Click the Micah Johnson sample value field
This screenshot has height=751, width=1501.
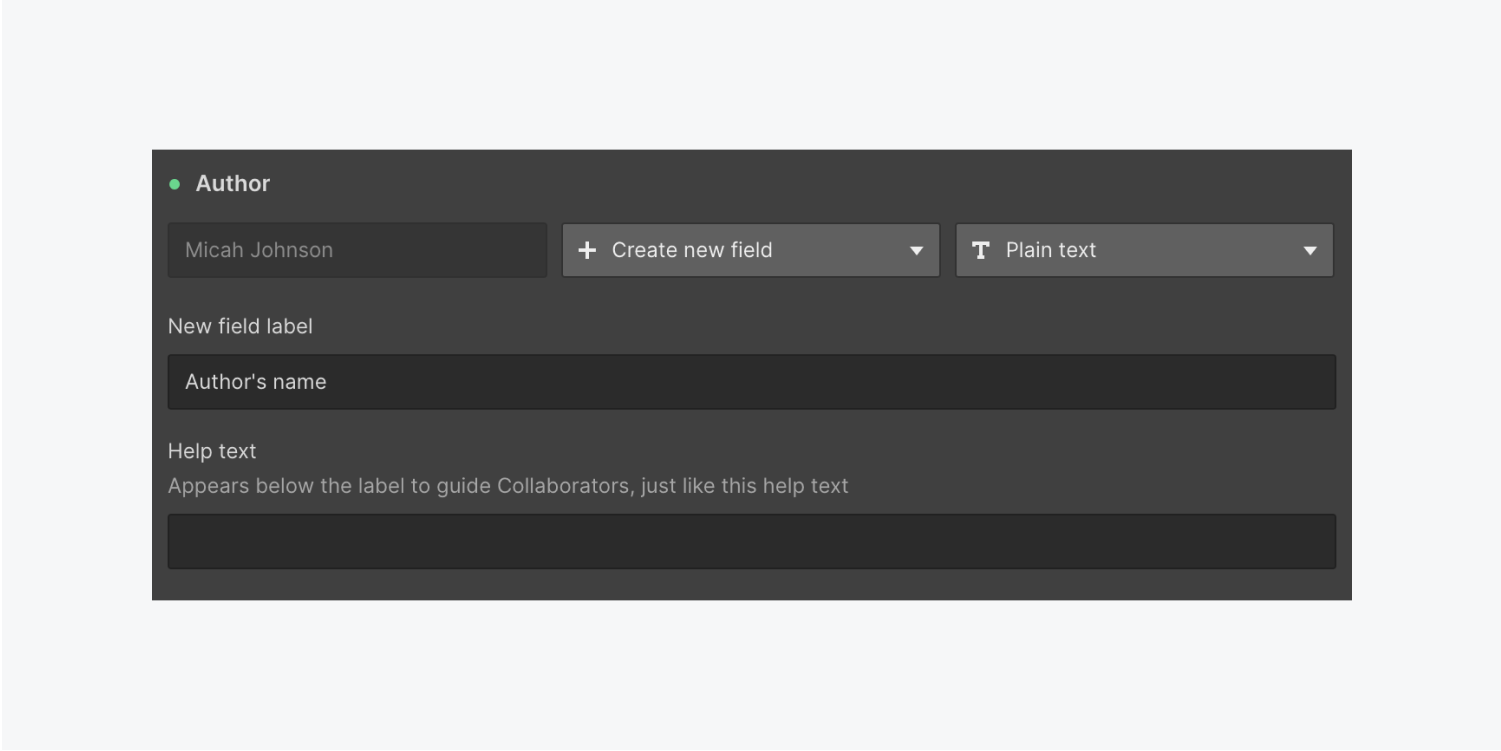point(357,250)
